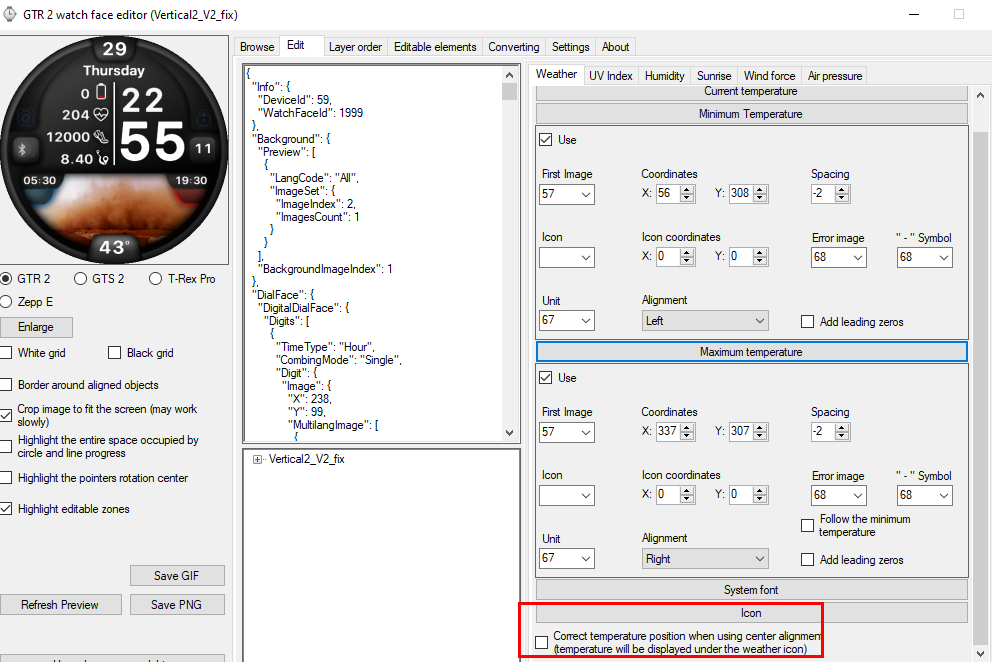Increase Maximum temperature X coordinate 337
Viewport: 992px width, 662px height.
click(x=687, y=428)
